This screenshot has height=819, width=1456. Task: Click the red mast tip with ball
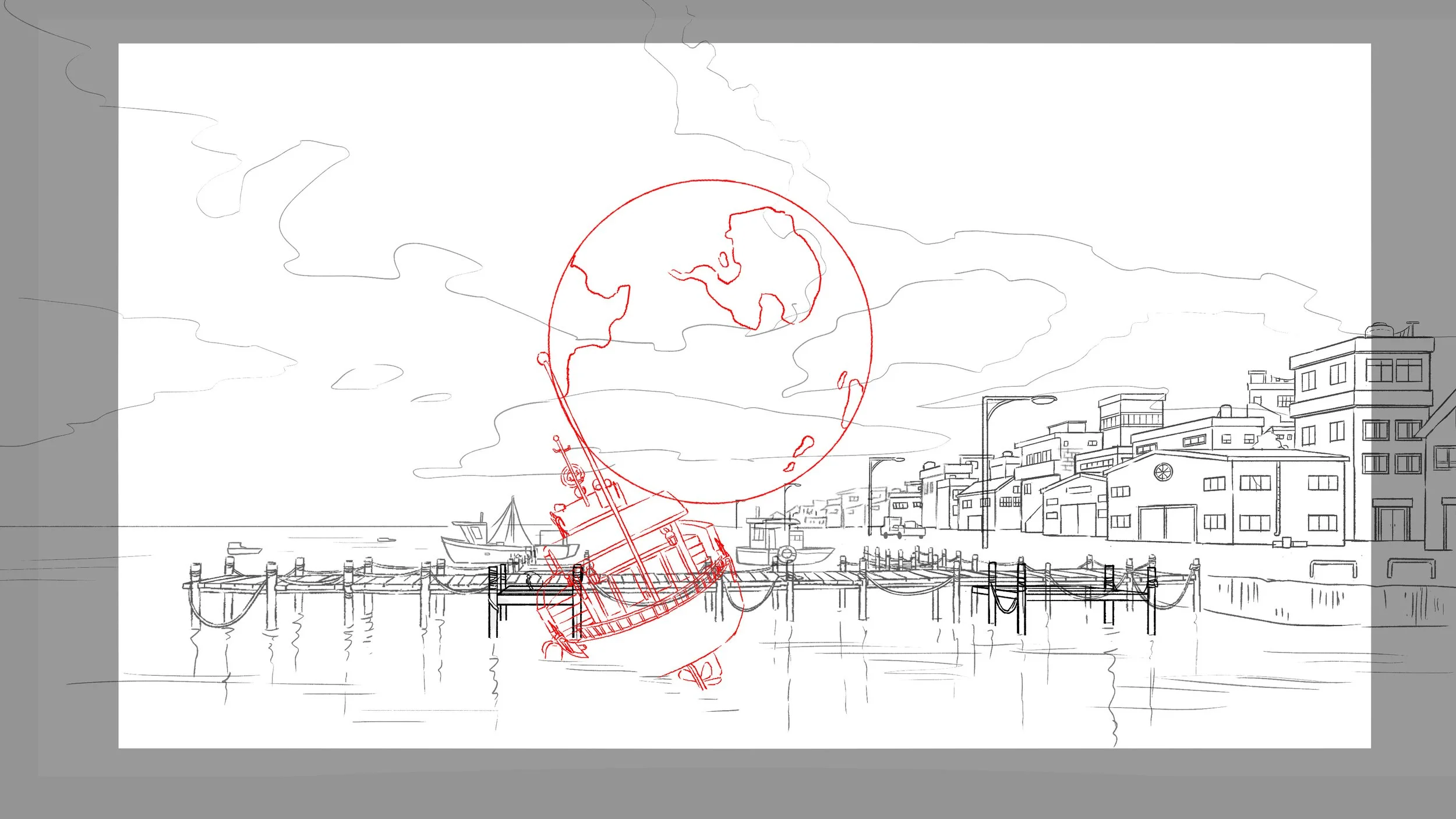pyautogui.click(x=543, y=358)
